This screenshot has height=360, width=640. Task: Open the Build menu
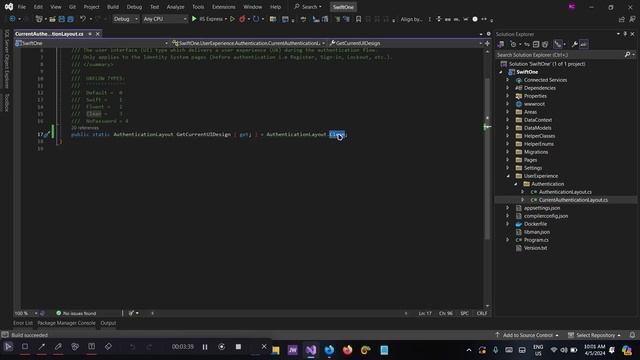point(113,7)
